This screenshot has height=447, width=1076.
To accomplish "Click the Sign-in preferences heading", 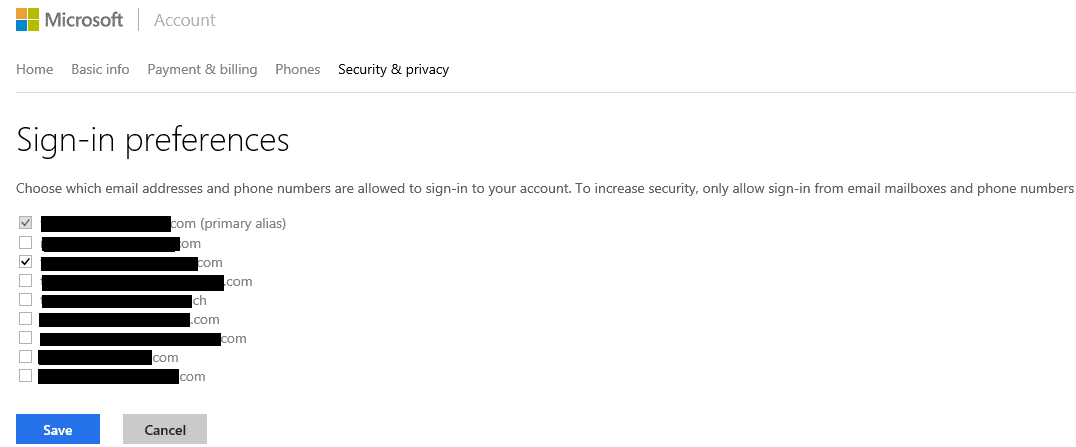I will click(x=152, y=139).
